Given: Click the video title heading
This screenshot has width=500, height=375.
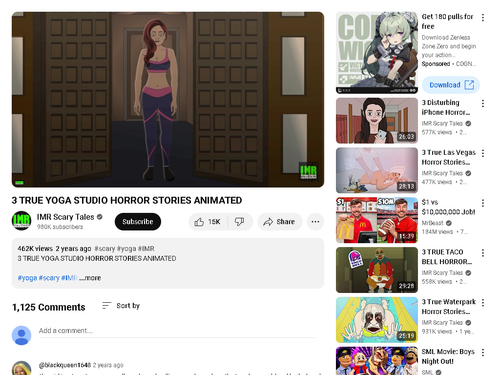Looking at the screenshot, I should pyautogui.click(x=127, y=200).
